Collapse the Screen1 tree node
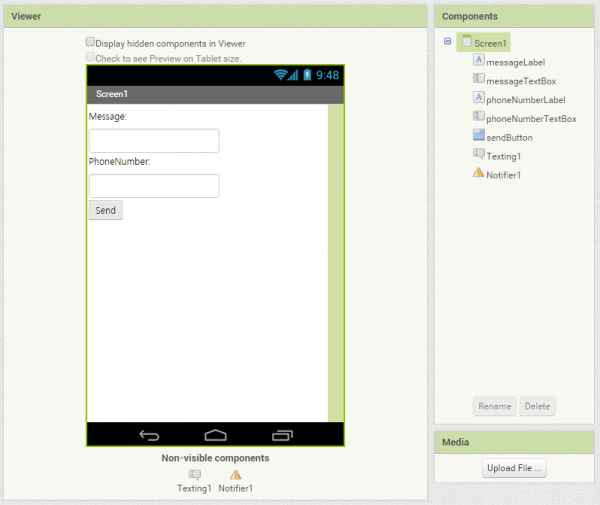The image size is (600, 505). 447,41
